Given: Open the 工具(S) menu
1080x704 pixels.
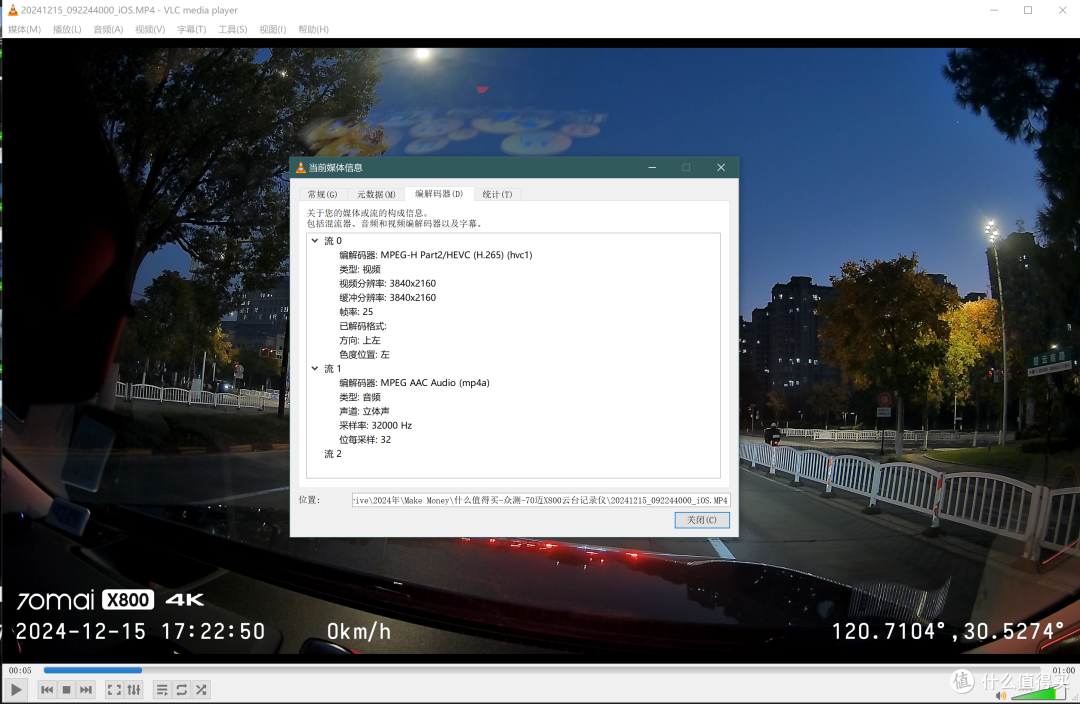Looking at the screenshot, I should 233,29.
